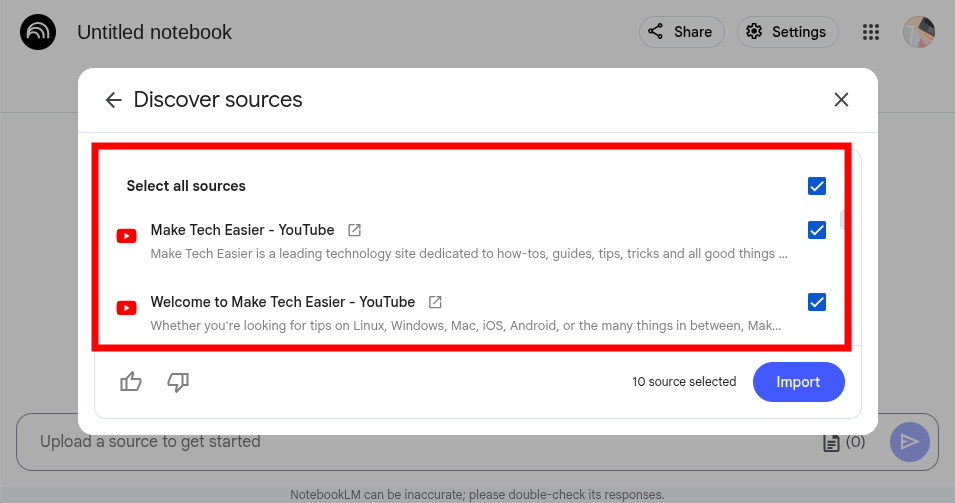The height and width of the screenshot is (503, 955).
Task: Uncheck Welcome to Make Tech Easier source
Action: pyautogui.click(x=817, y=302)
